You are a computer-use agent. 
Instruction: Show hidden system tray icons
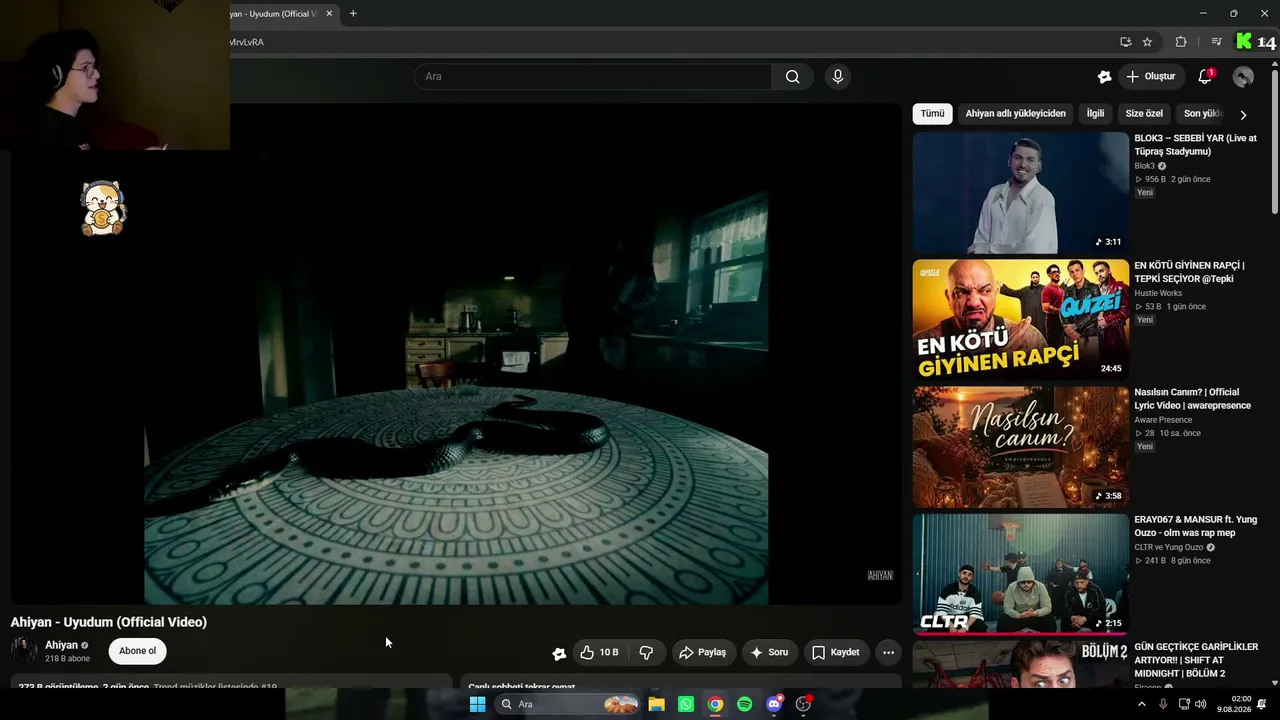click(x=1142, y=704)
